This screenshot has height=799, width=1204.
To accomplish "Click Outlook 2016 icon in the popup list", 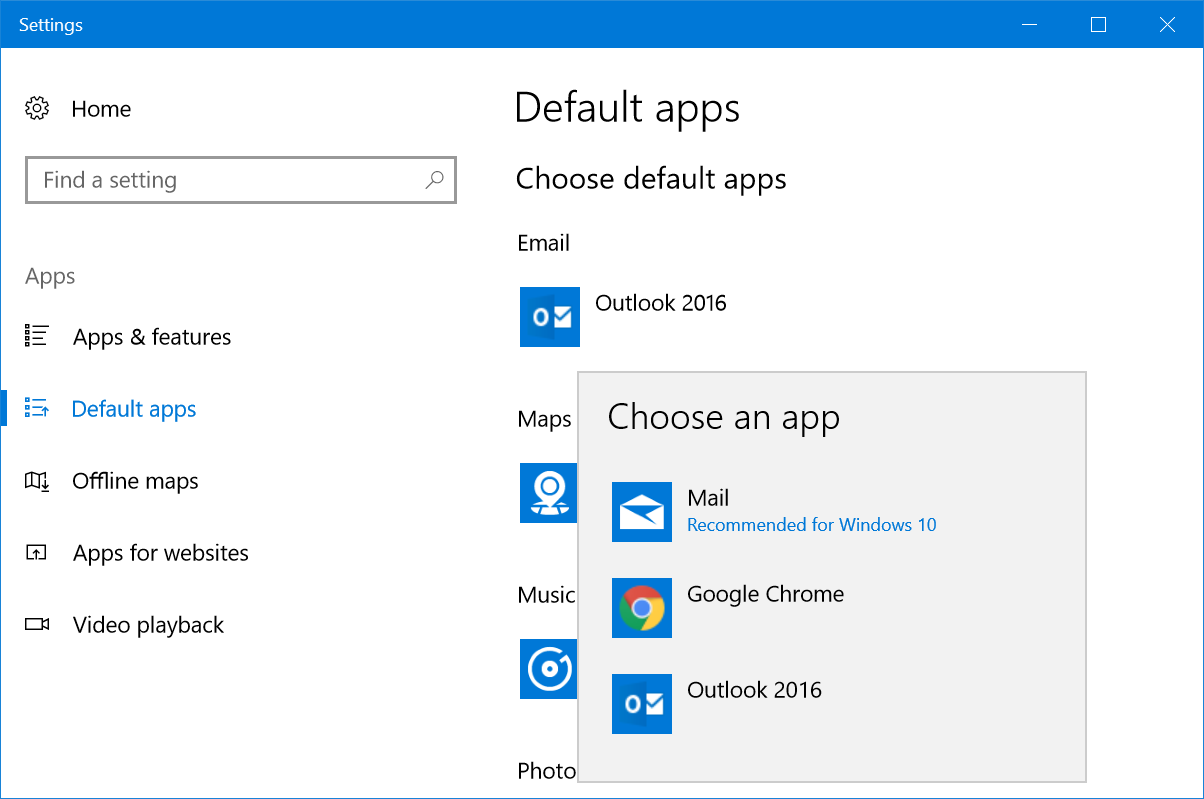I will click(x=641, y=704).
